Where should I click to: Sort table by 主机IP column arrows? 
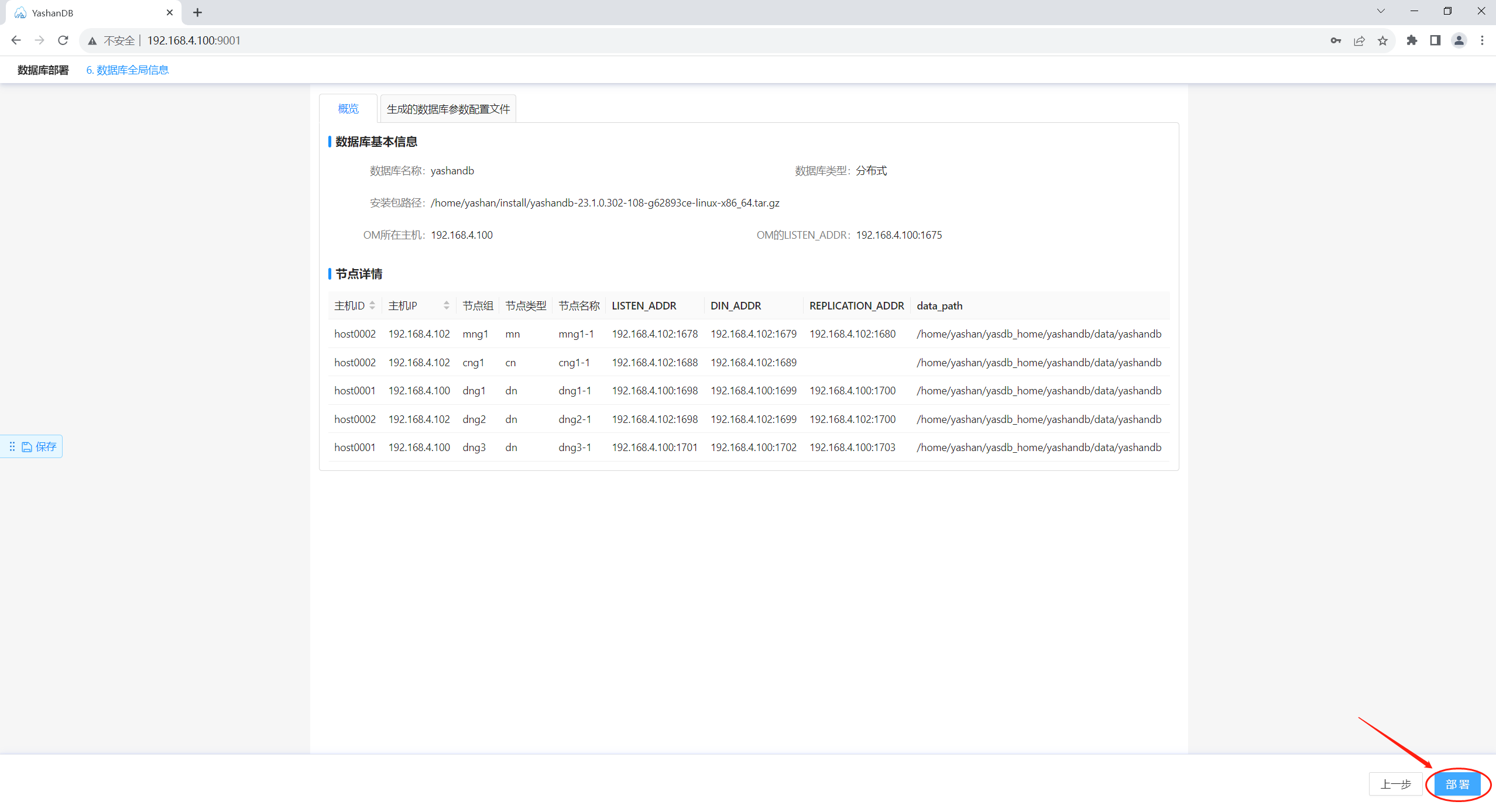click(447, 305)
